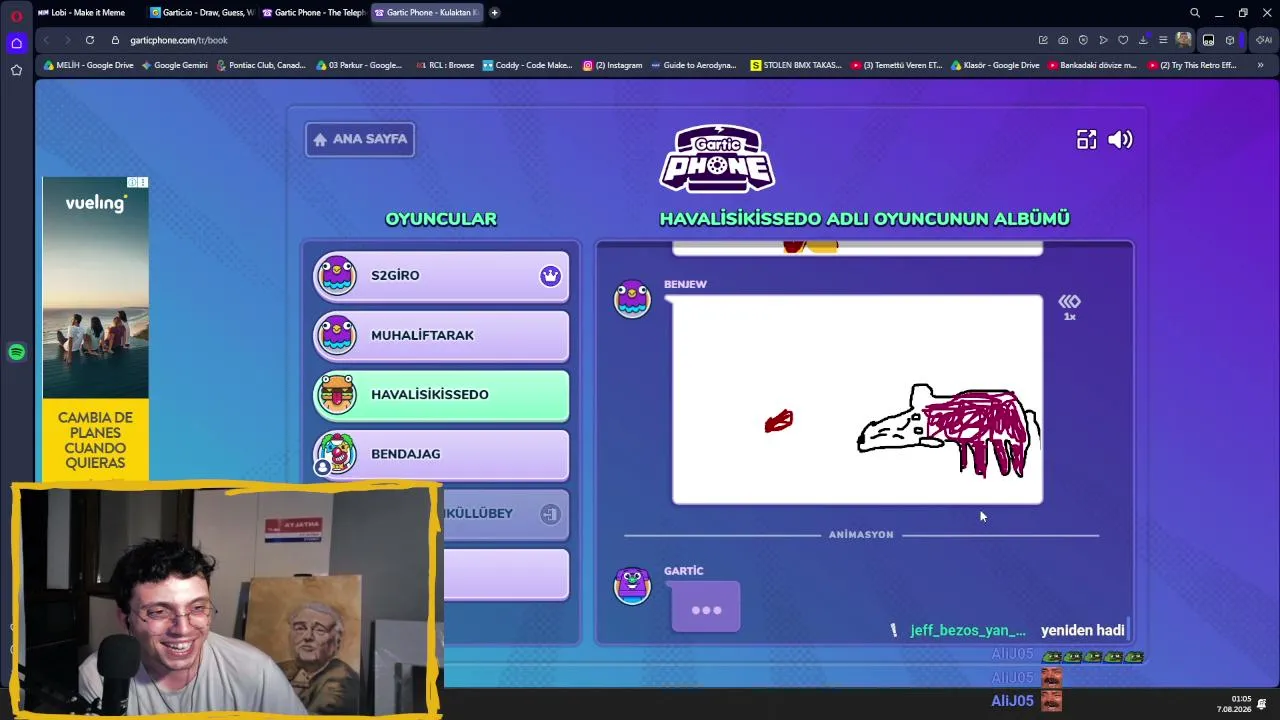The width and height of the screenshot is (1280, 720).
Task: Open Guide to Aerodyna bookmark
Action: pos(694,65)
